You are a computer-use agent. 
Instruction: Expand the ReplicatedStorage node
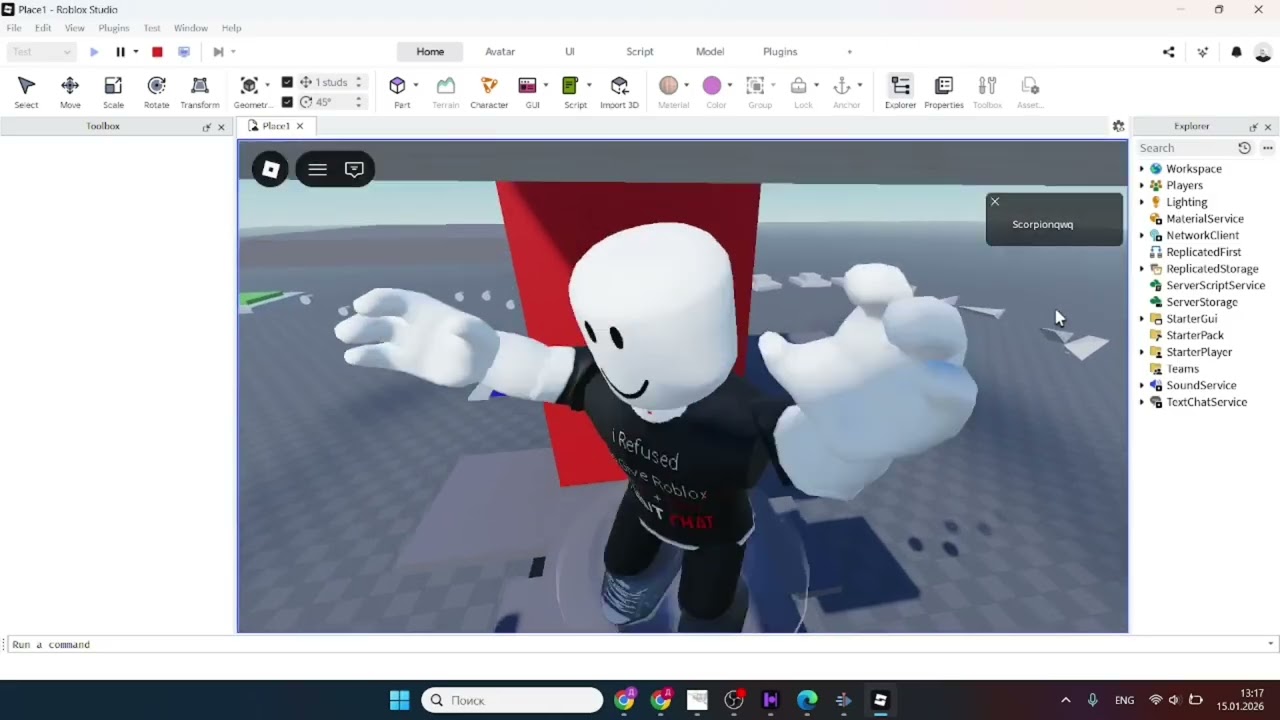(x=1142, y=269)
